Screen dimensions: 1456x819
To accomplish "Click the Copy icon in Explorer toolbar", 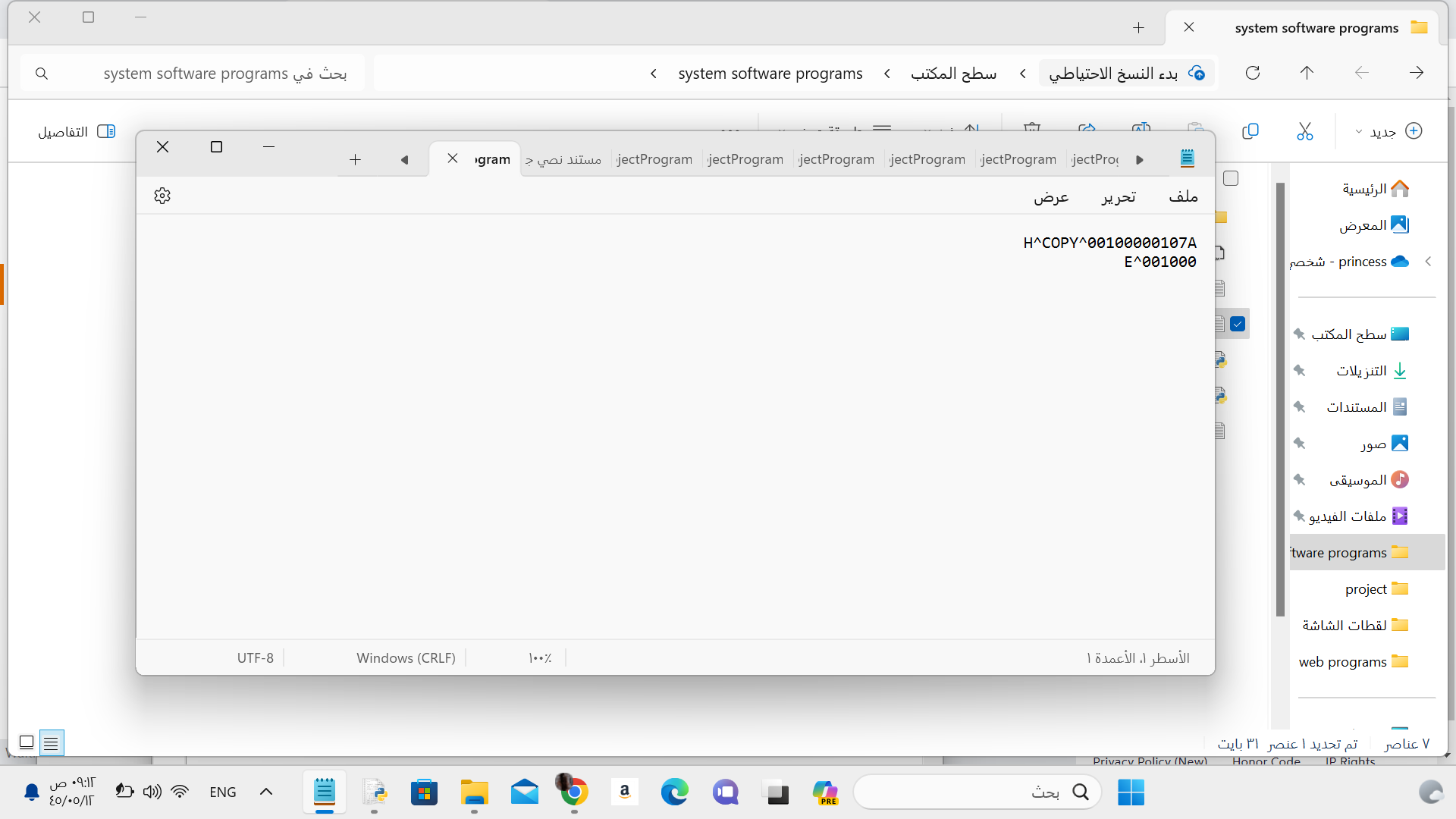I will (x=1250, y=131).
